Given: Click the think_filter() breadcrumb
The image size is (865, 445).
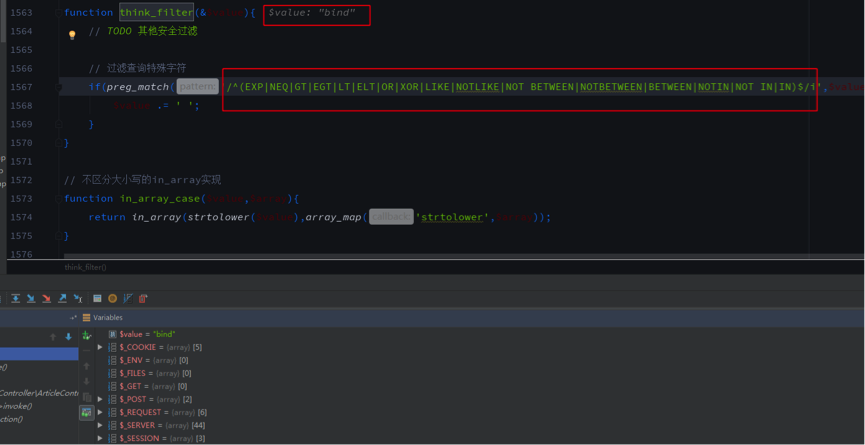Looking at the screenshot, I should [x=86, y=267].
